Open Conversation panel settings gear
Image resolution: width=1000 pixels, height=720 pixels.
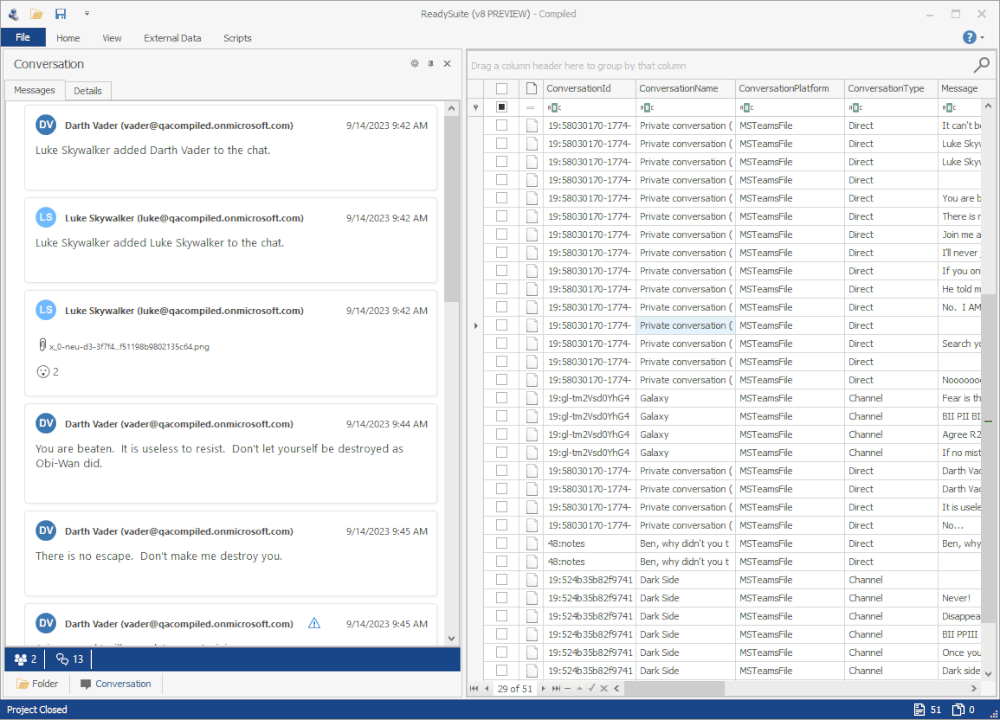pos(415,64)
